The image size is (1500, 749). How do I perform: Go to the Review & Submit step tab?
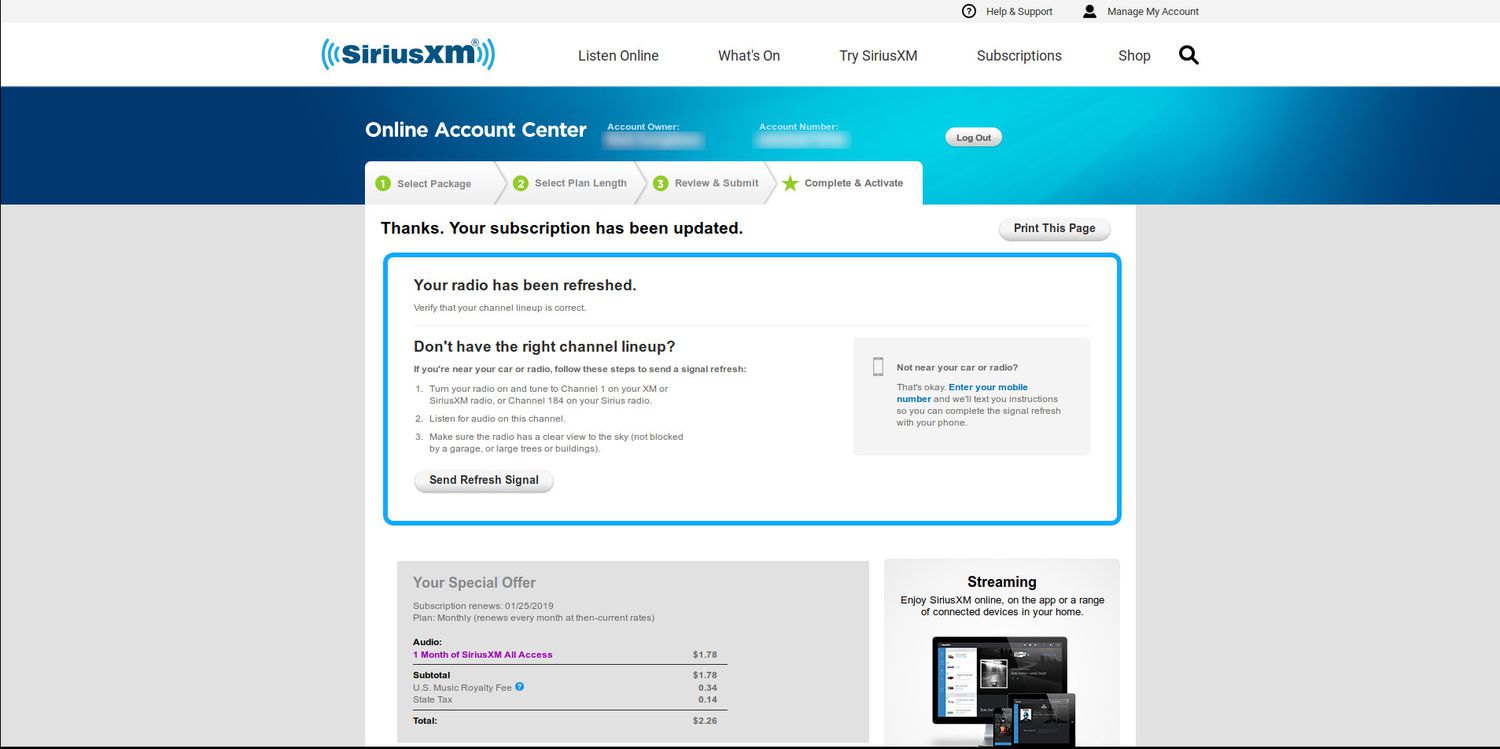click(708, 183)
